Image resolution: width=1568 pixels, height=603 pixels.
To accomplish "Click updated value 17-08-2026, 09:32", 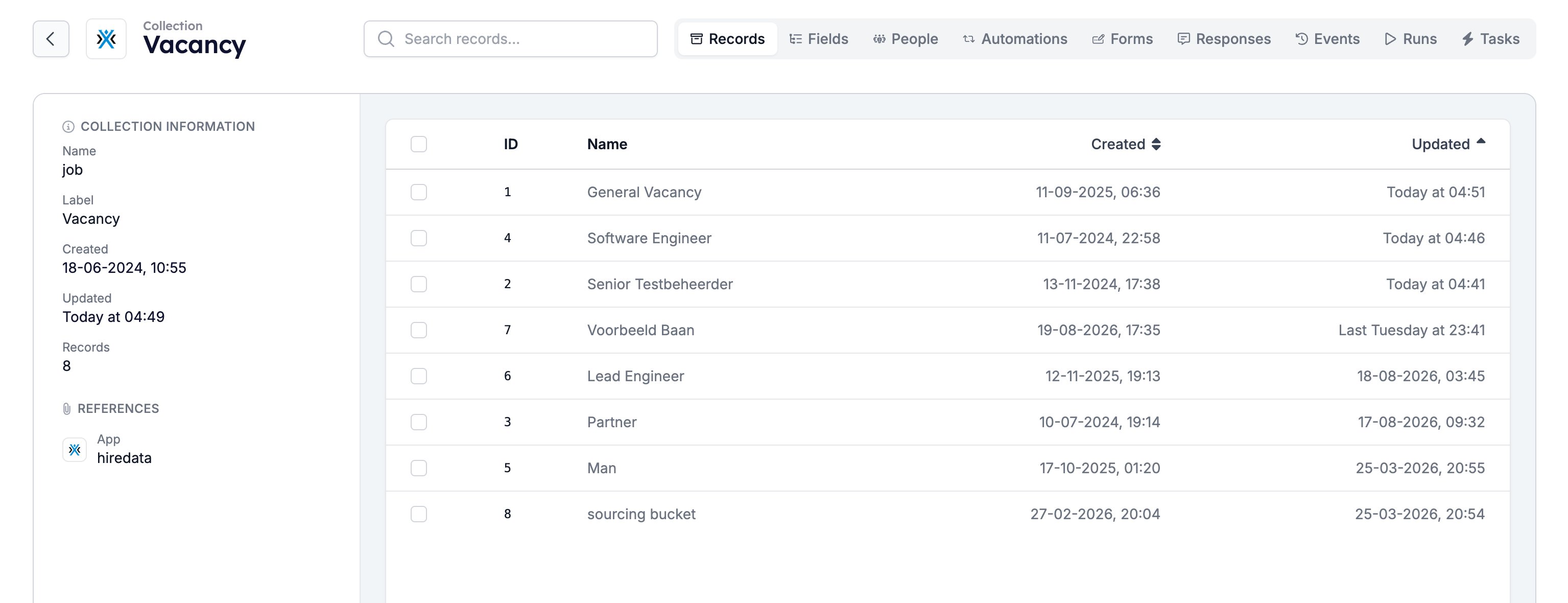I will click(x=1421, y=422).
